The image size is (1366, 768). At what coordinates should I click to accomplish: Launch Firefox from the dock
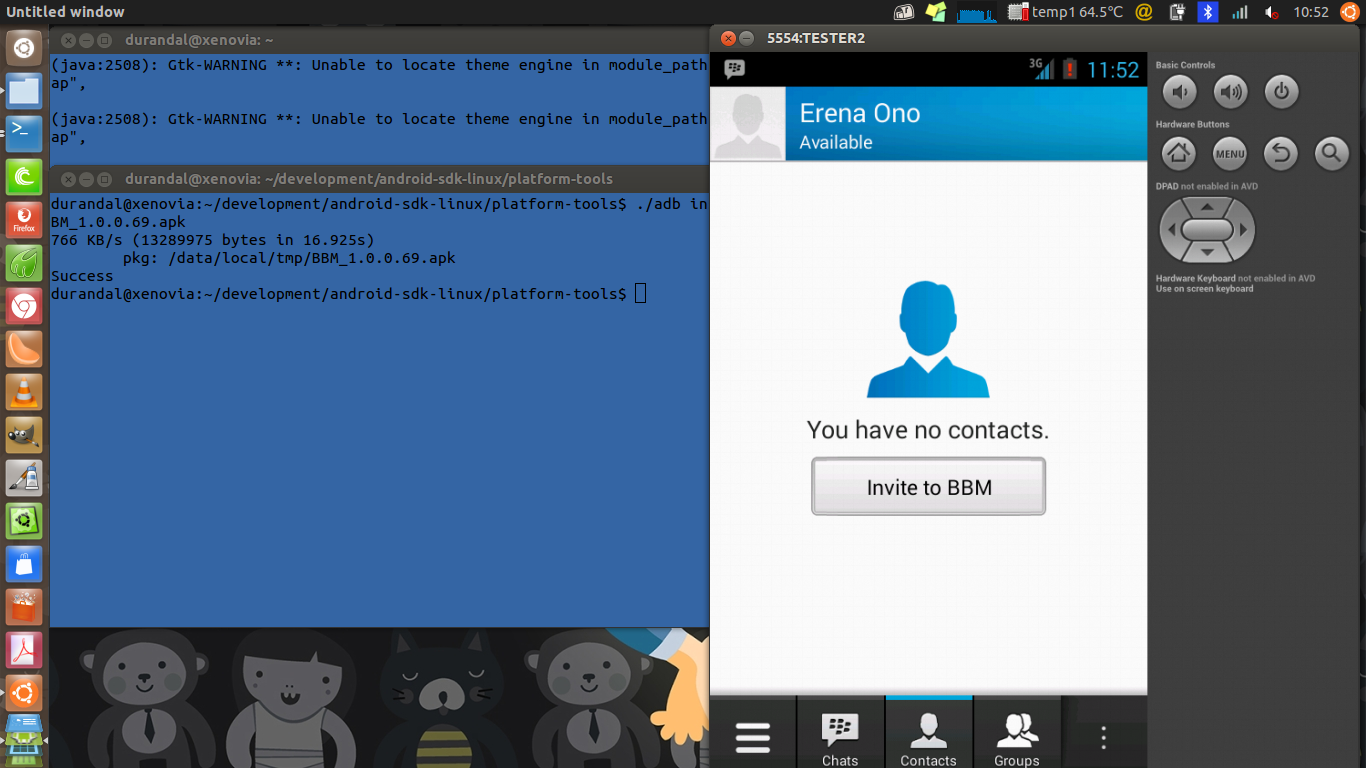(x=25, y=219)
